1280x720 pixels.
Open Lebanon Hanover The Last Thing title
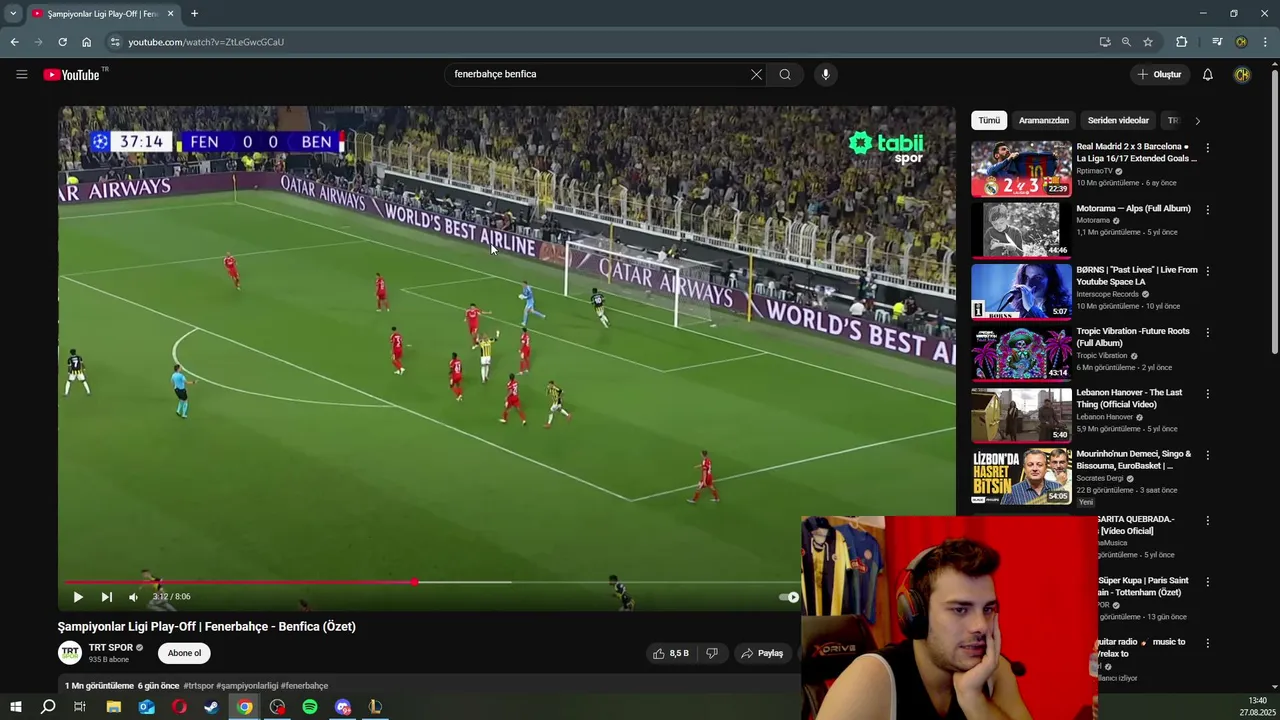coord(1129,398)
